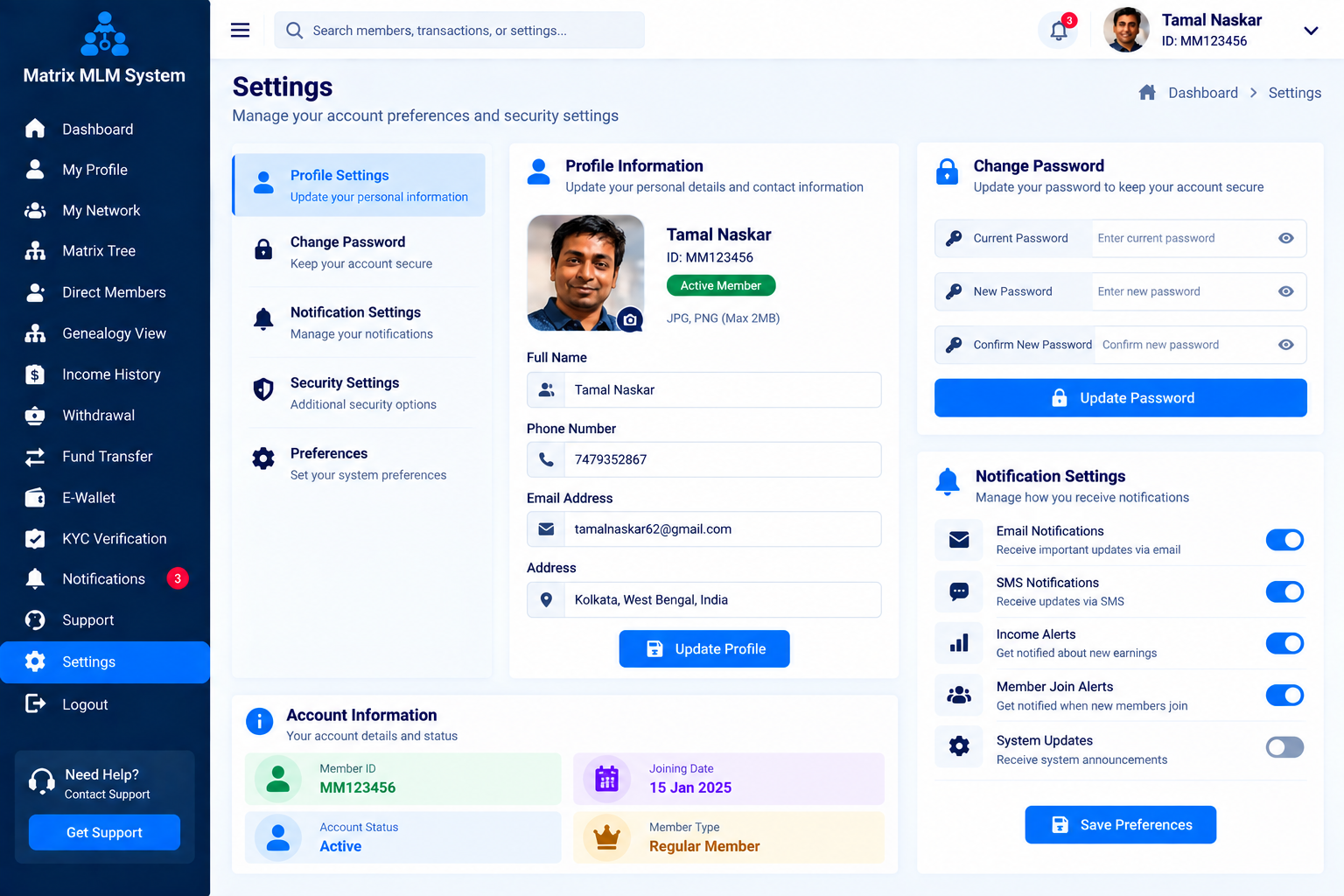Click the Update Password button
This screenshot has width=1344, height=896.
coord(1121,398)
